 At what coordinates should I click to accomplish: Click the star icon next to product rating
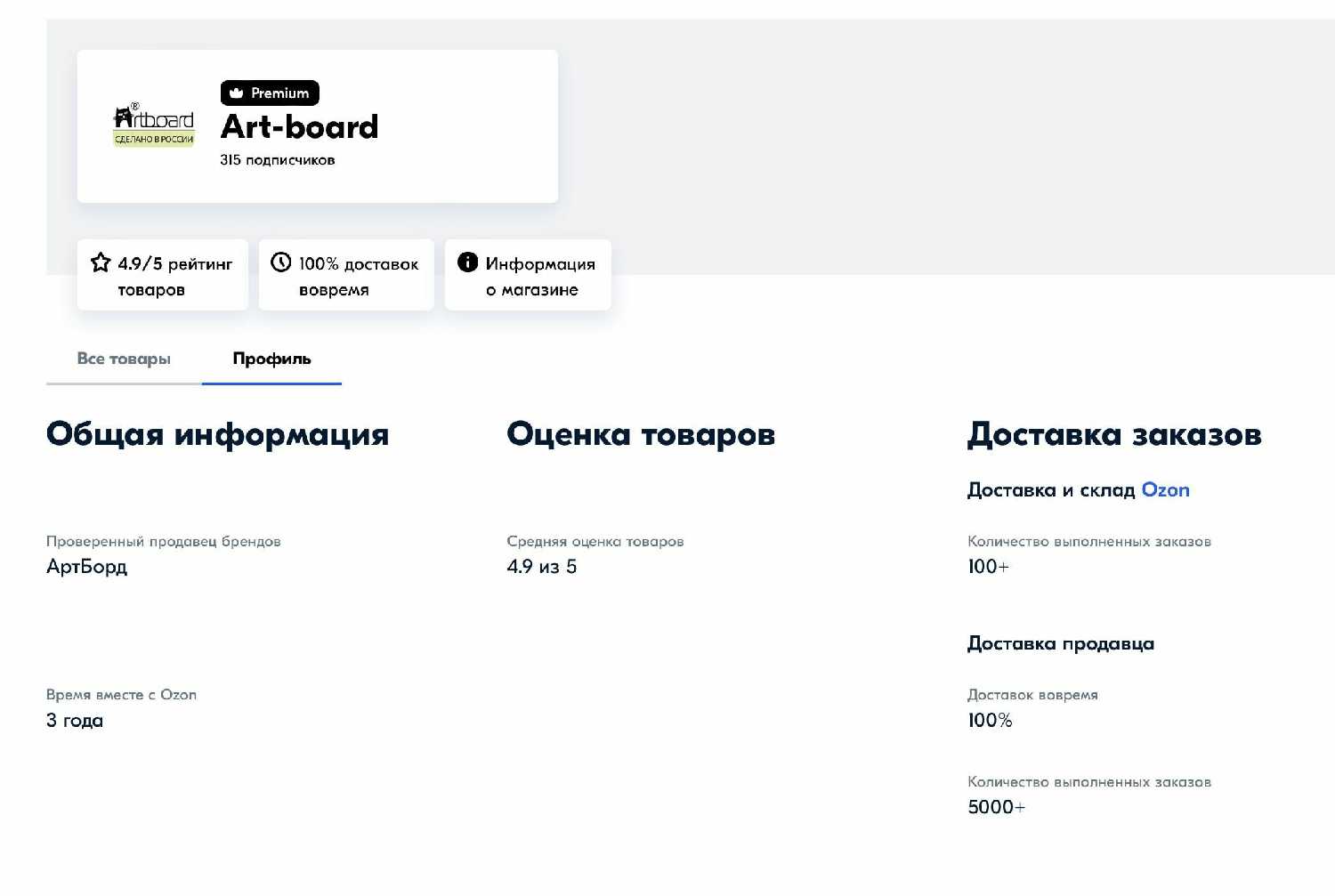100,262
